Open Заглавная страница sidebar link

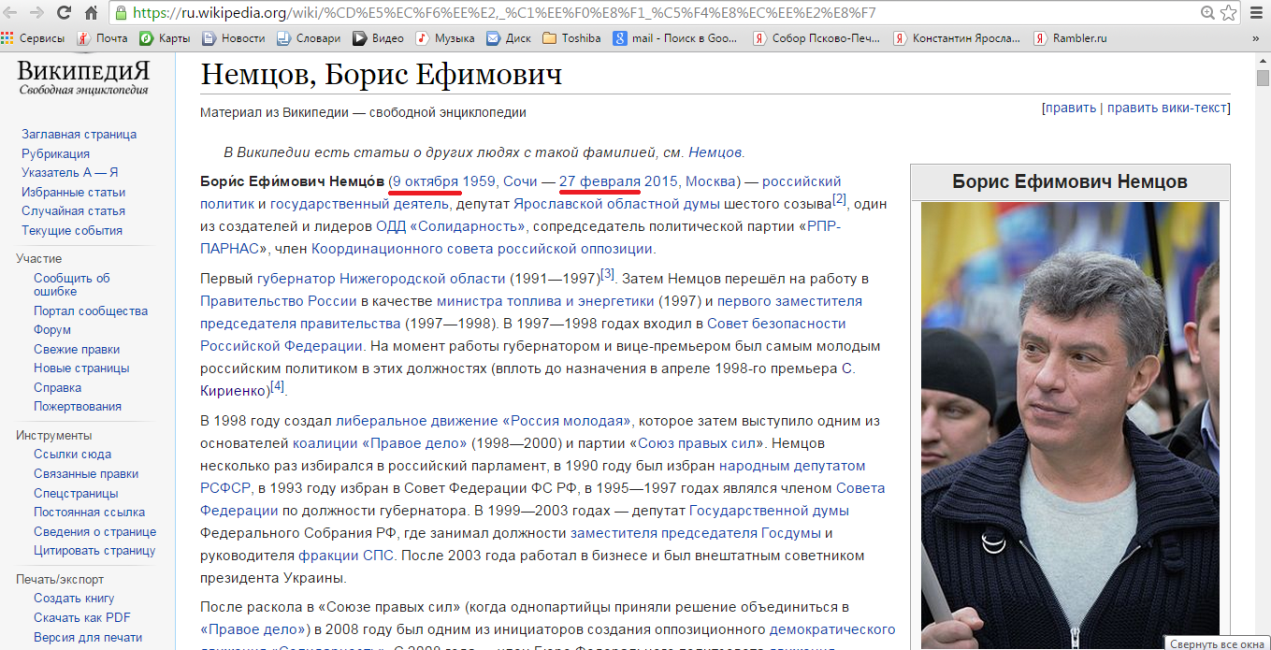79,134
